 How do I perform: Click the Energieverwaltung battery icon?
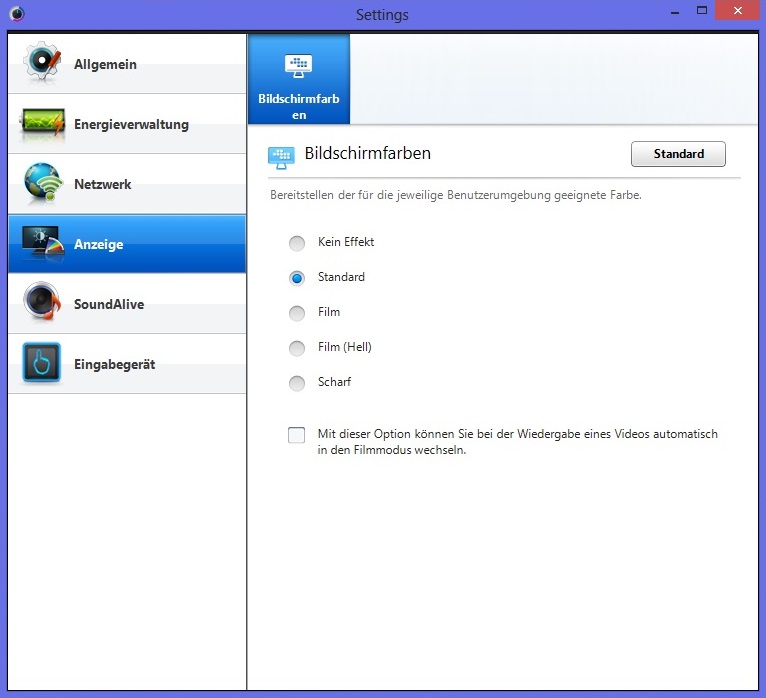pyautogui.click(x=42, y=123)
